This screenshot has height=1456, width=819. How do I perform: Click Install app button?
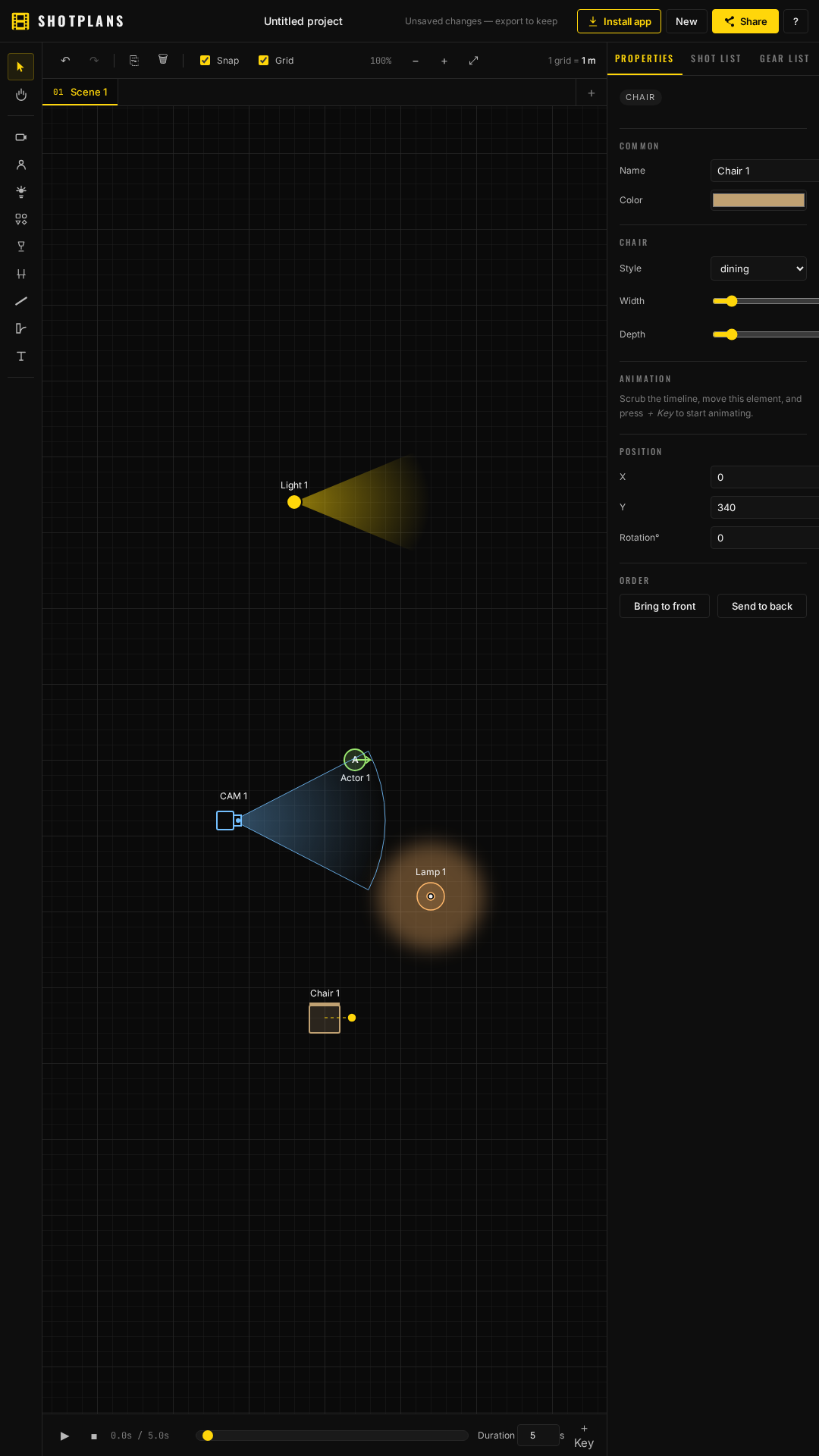tap(619, 21)
